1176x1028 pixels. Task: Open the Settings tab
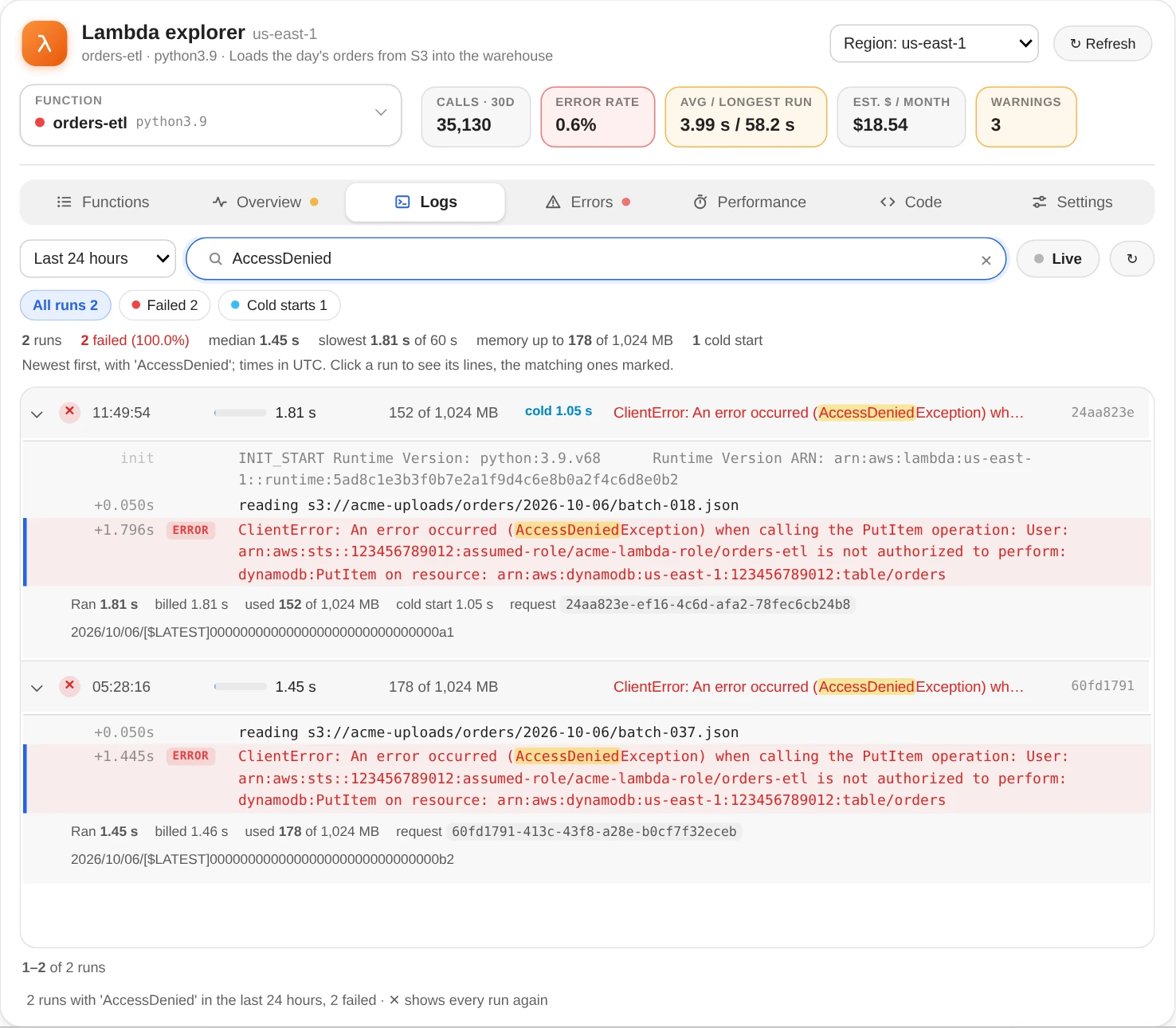1072,202
